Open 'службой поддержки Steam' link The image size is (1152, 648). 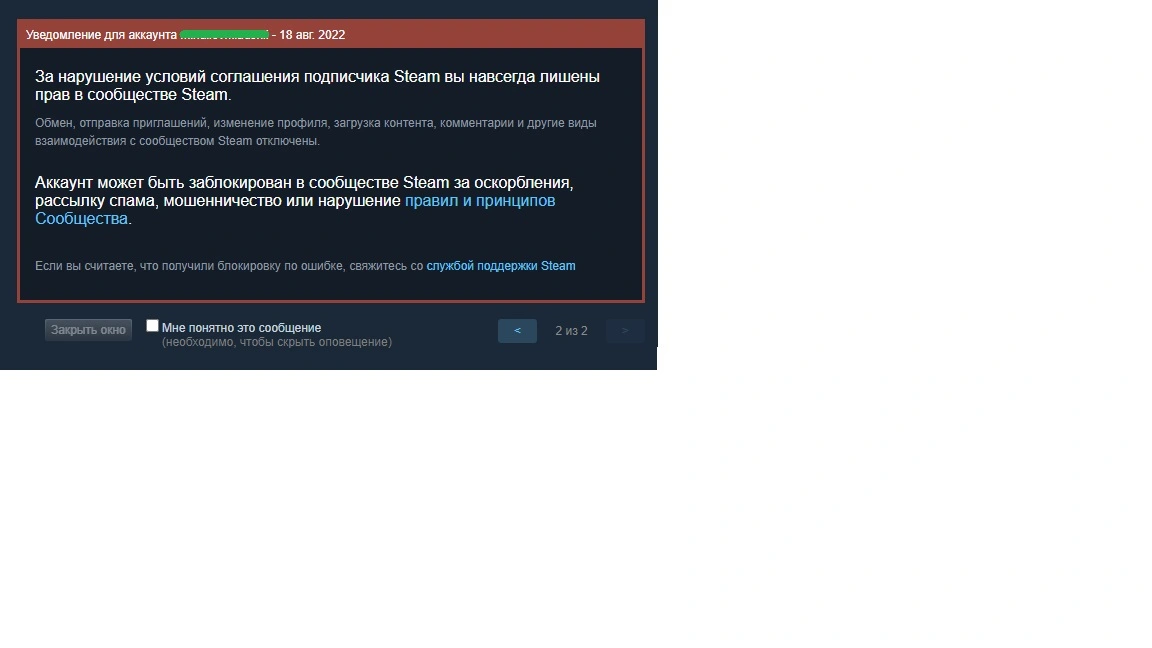[501, 266]
